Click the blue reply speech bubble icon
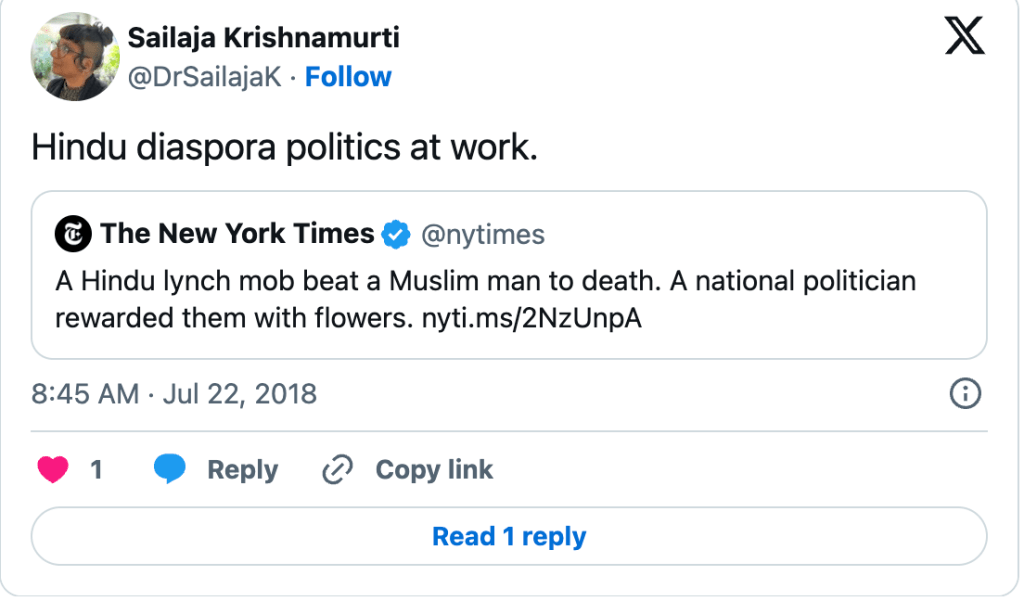1024x601 pixels. click(x=170, y=469)
